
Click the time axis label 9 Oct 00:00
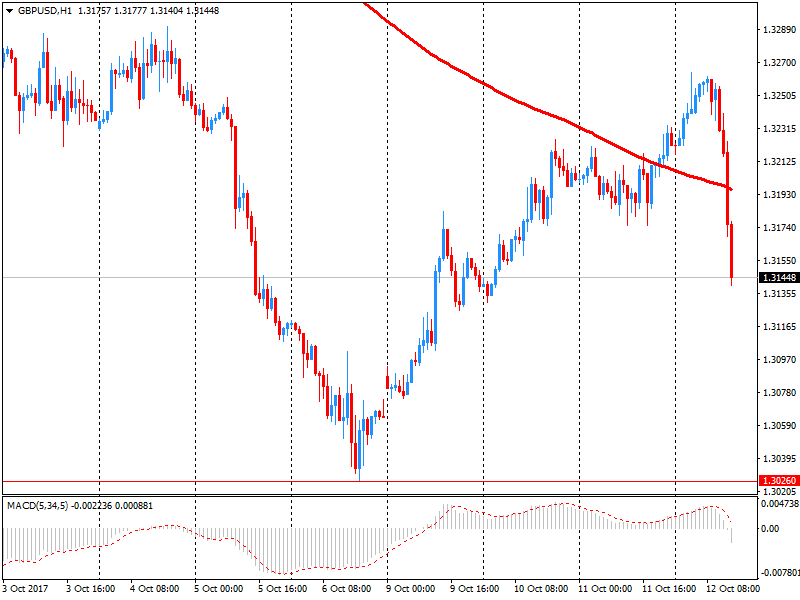411,588
